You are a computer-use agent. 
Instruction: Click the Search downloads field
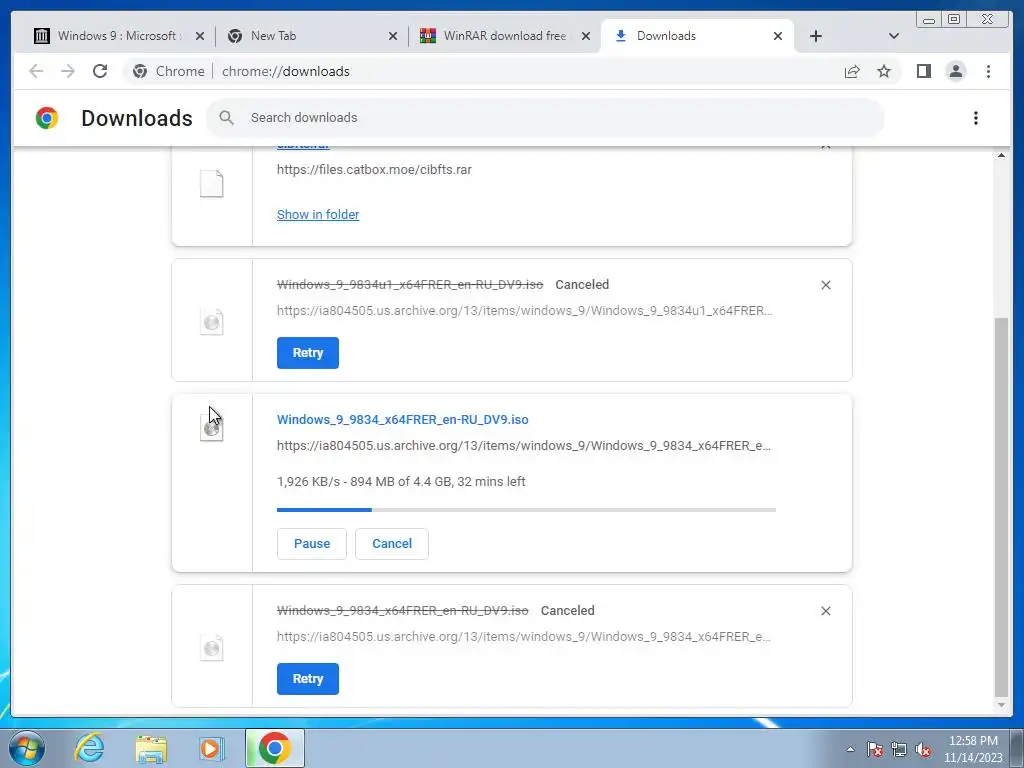tap(545, 118)
